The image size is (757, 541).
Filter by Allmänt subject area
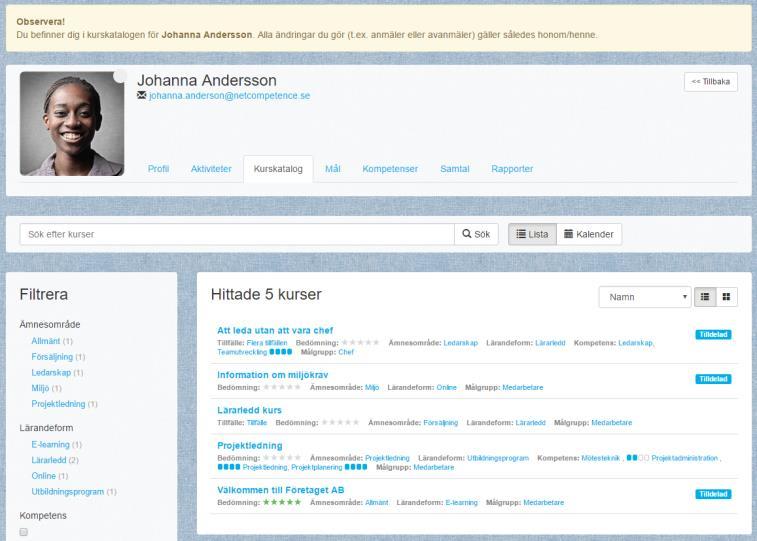pos(46,341)
